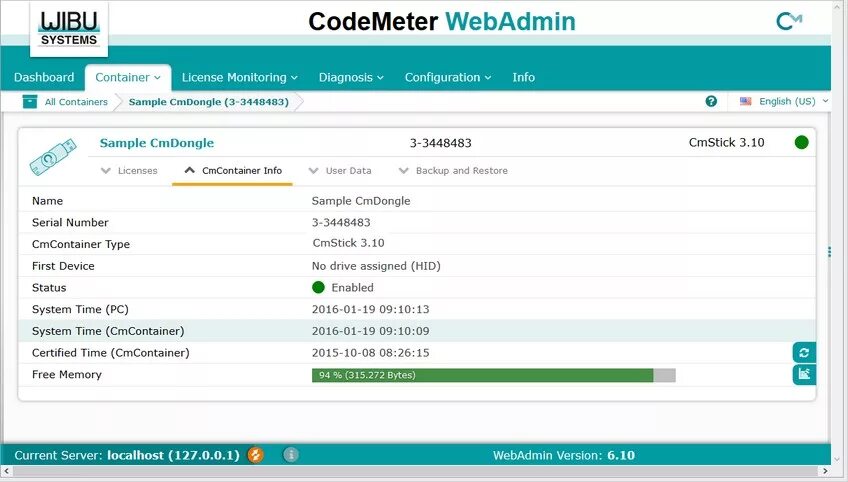The image size is (848, 482).
Task: Click the three-dot handle at right edge
Action: 829,252
